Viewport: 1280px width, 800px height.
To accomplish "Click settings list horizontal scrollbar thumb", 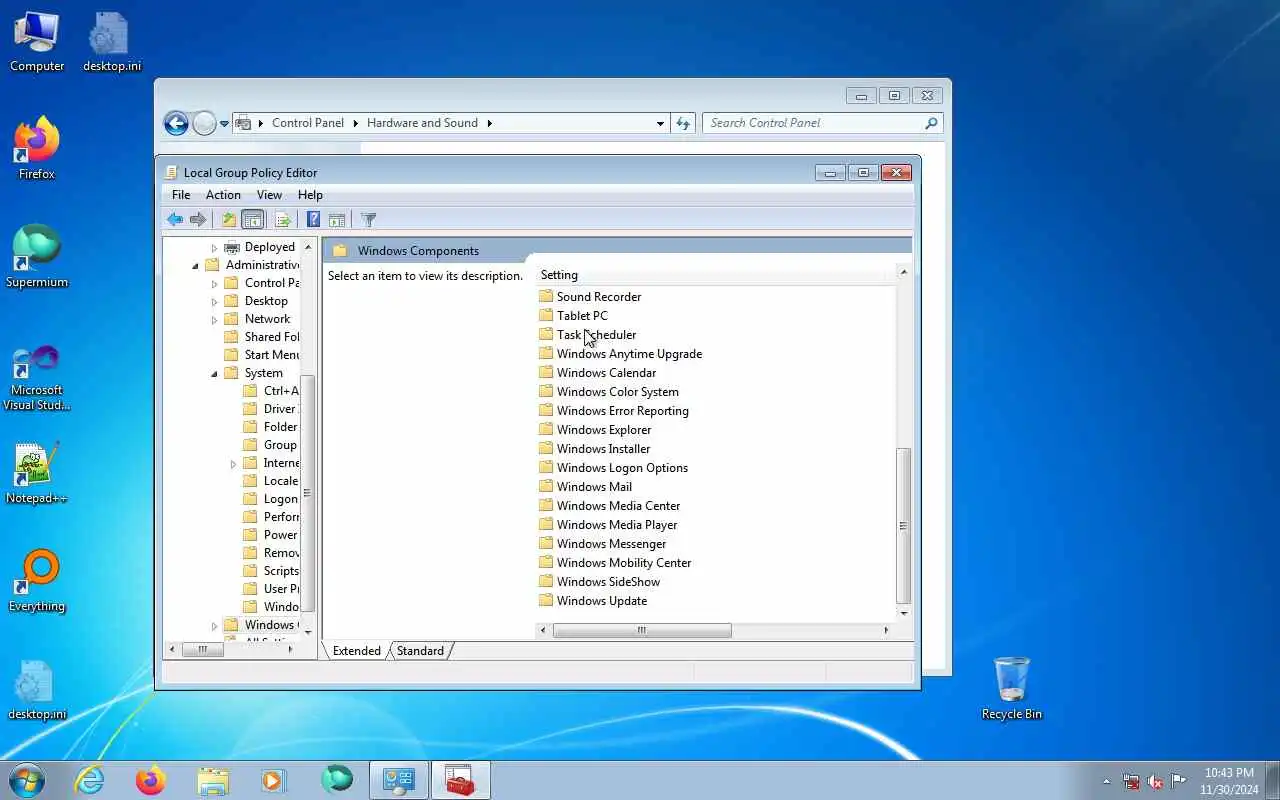I will click(x=642, y=630).
